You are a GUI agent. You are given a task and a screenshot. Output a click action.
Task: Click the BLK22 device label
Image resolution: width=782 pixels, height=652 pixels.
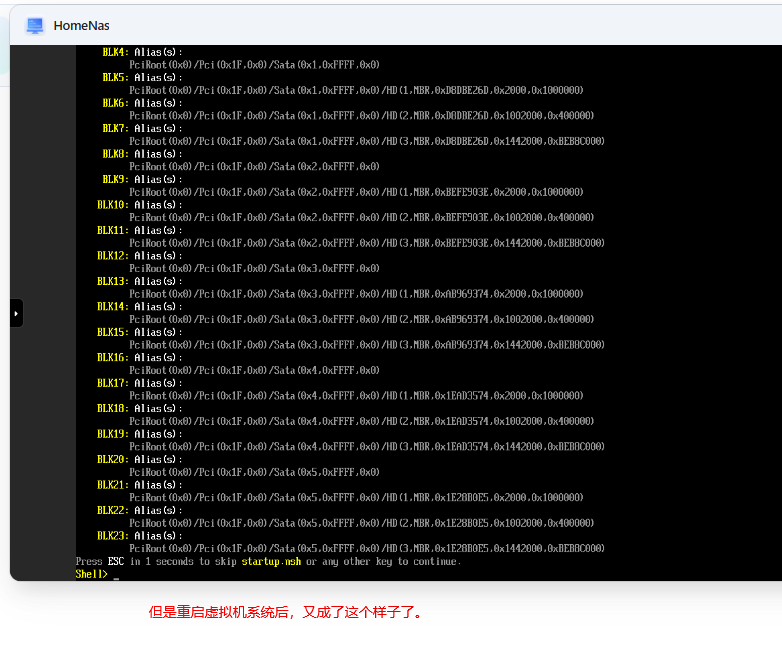[x=112, y=510]
